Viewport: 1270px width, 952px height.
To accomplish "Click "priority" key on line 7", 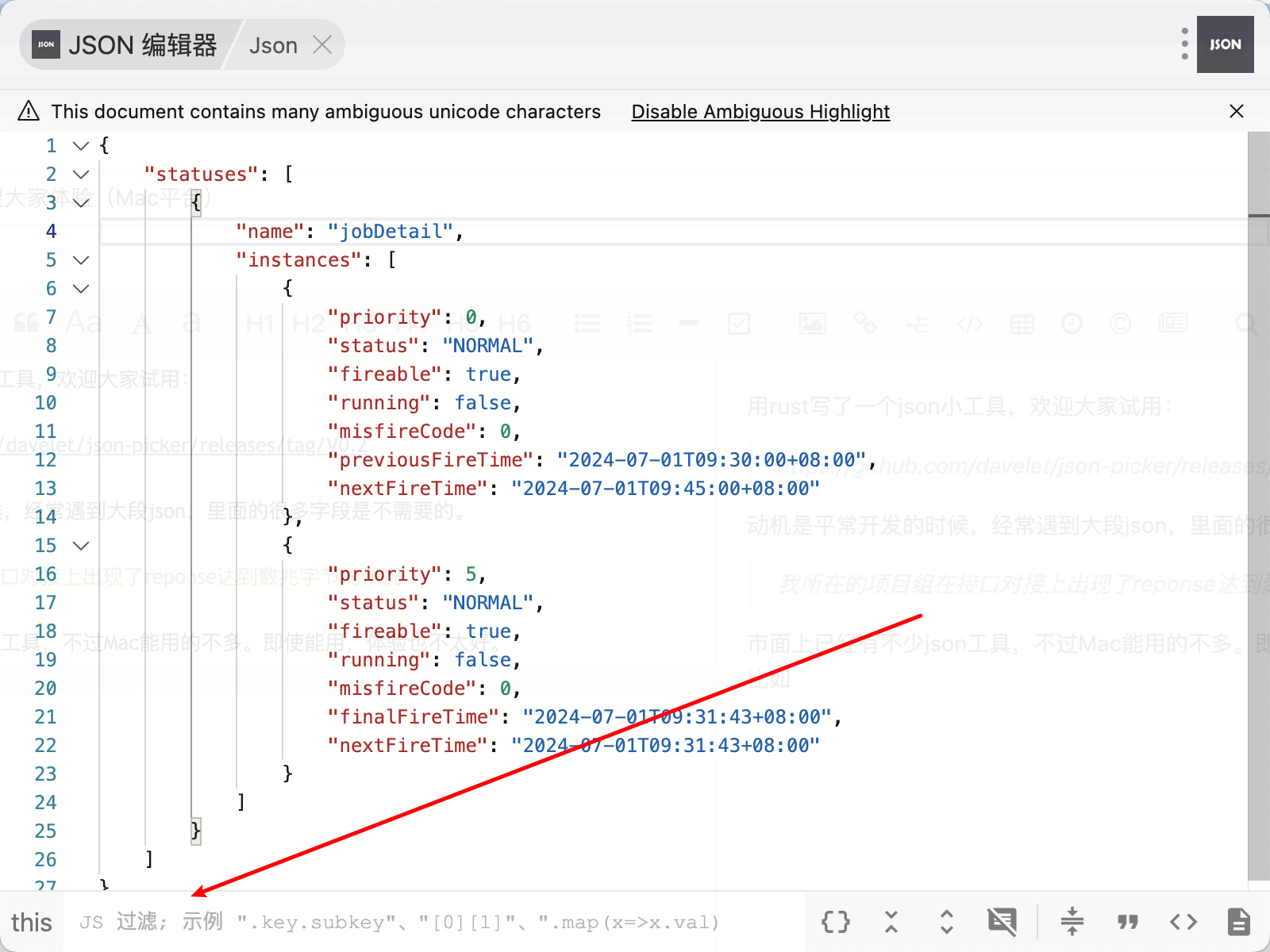I will point(385,317).
